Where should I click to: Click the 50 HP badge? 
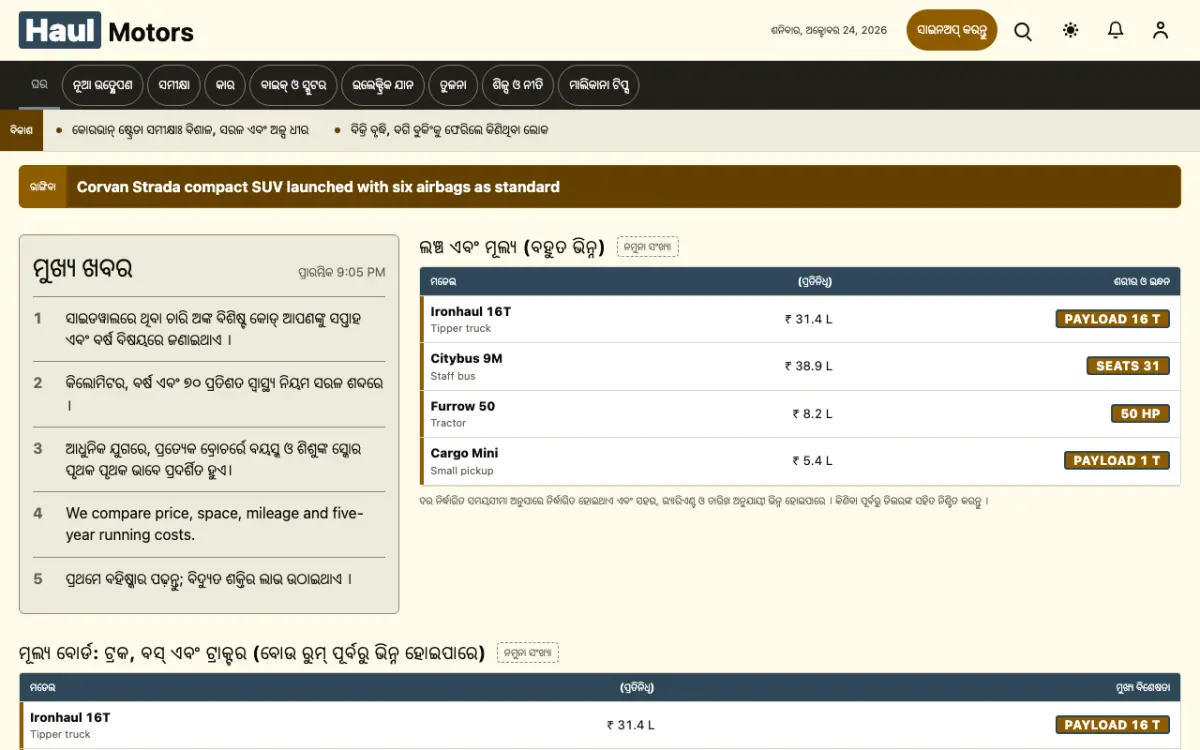pos(1140,413)
